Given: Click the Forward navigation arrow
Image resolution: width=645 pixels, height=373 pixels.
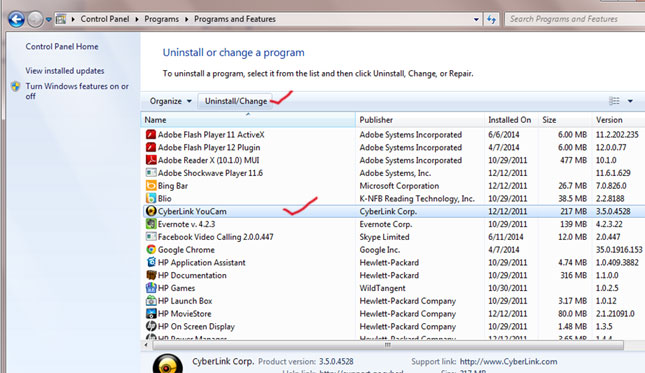Looking at the screenshot, I should 35,19.
